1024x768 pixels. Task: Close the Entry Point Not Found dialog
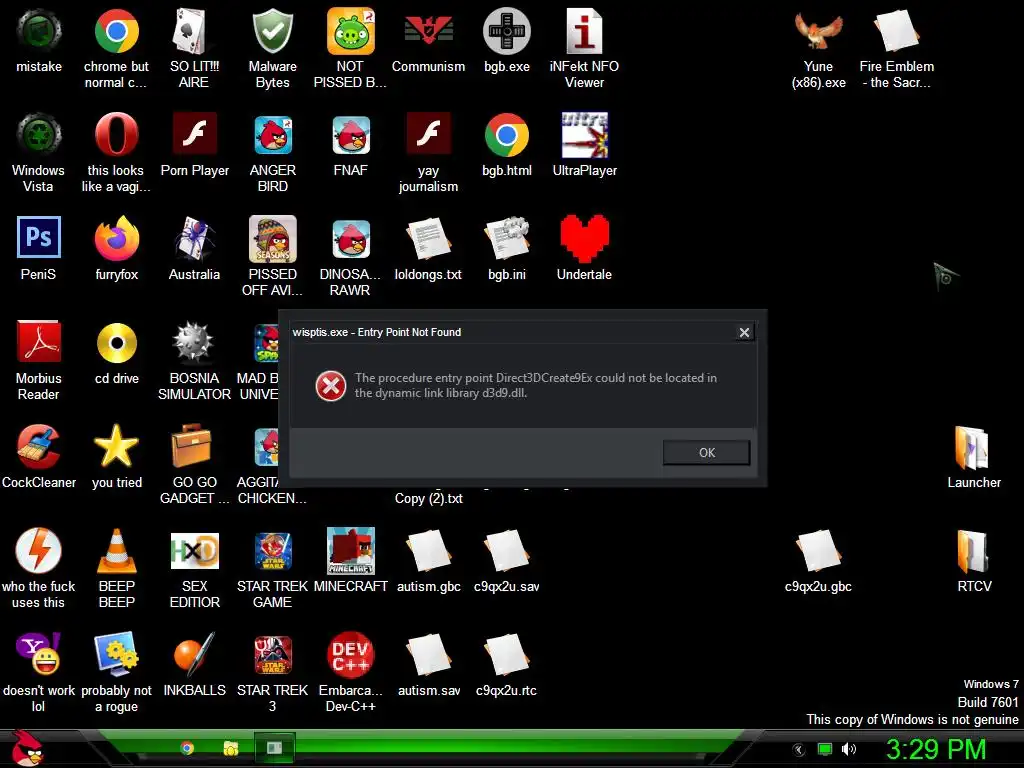(744, 332)
